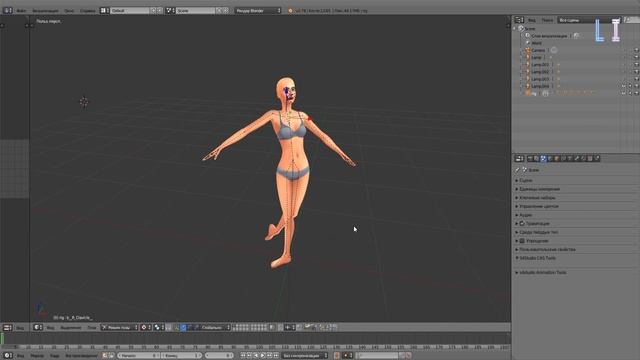The image size is (640, 360).
Task: Toggle Gravity panel checkbox
Action: pyautogui.click(x=522, y=224)
